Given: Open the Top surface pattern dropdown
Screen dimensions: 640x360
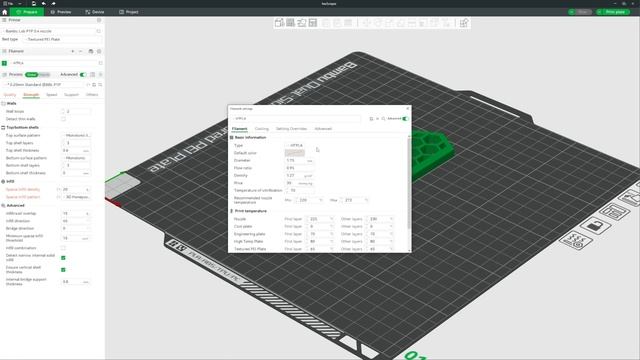Looking at the screenshot, I should pyautogui.click(x=77, y=136).
